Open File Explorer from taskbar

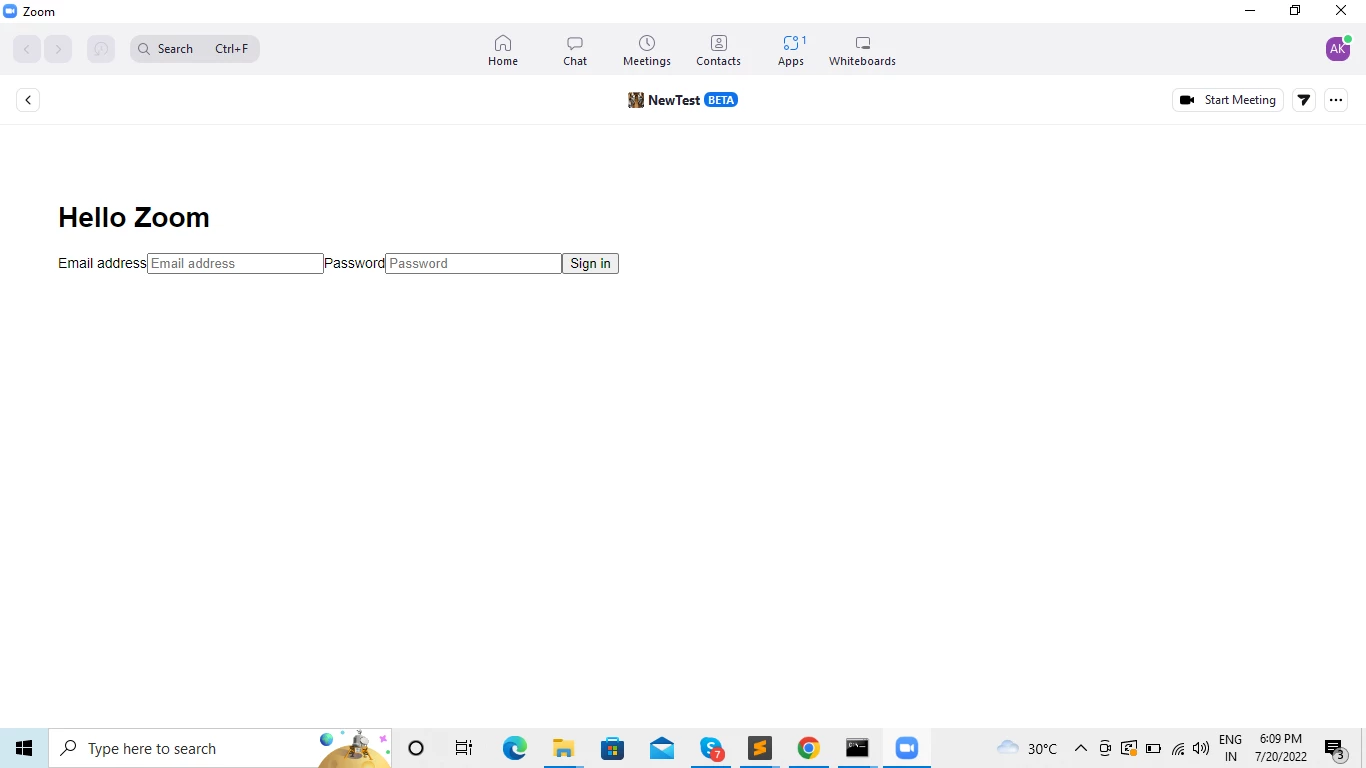[563, 748]
